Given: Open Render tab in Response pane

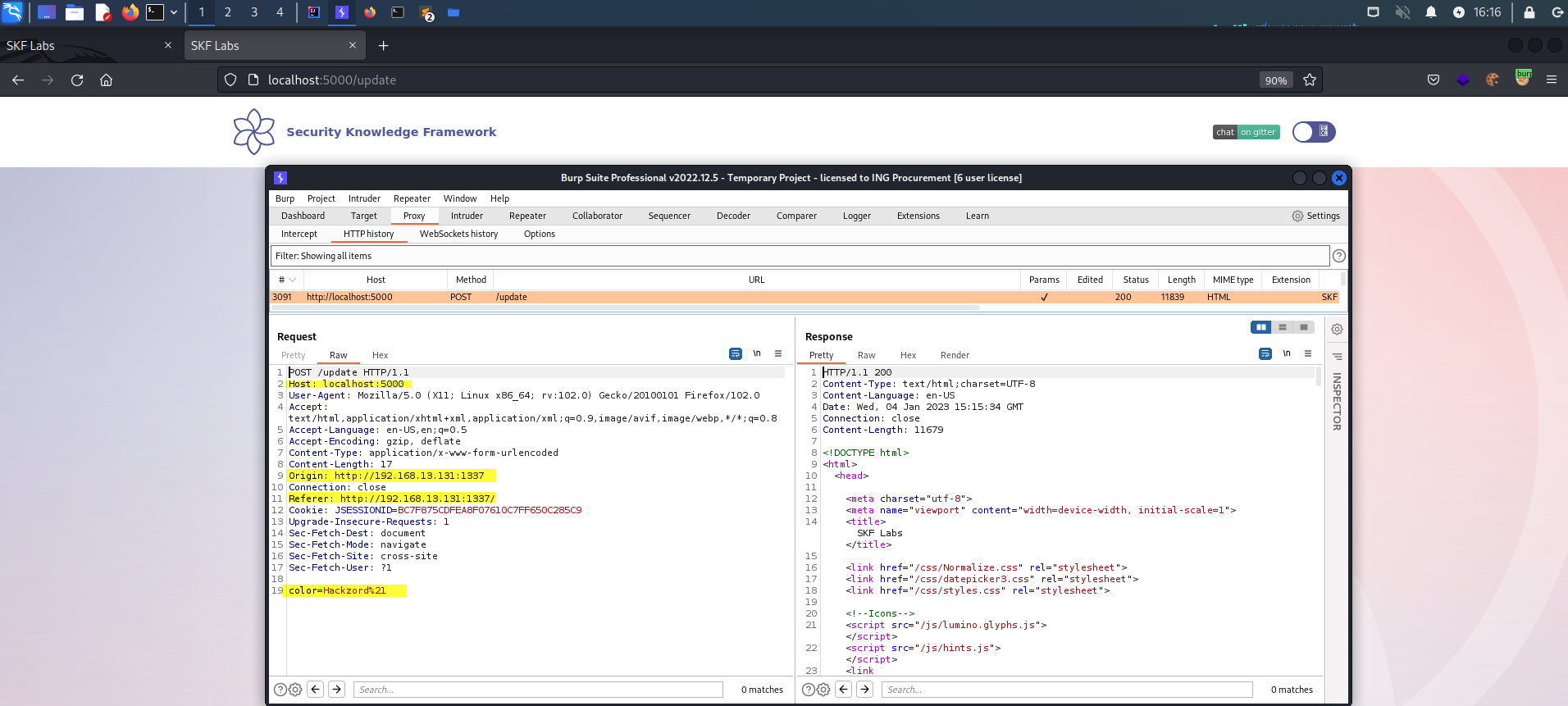Looking at the screenshot, I should click(x=955, y=355).
